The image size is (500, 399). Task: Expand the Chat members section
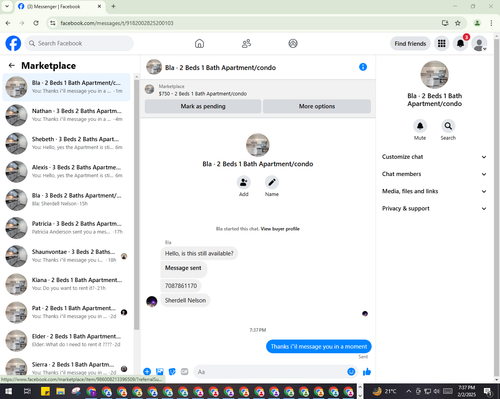434,174
